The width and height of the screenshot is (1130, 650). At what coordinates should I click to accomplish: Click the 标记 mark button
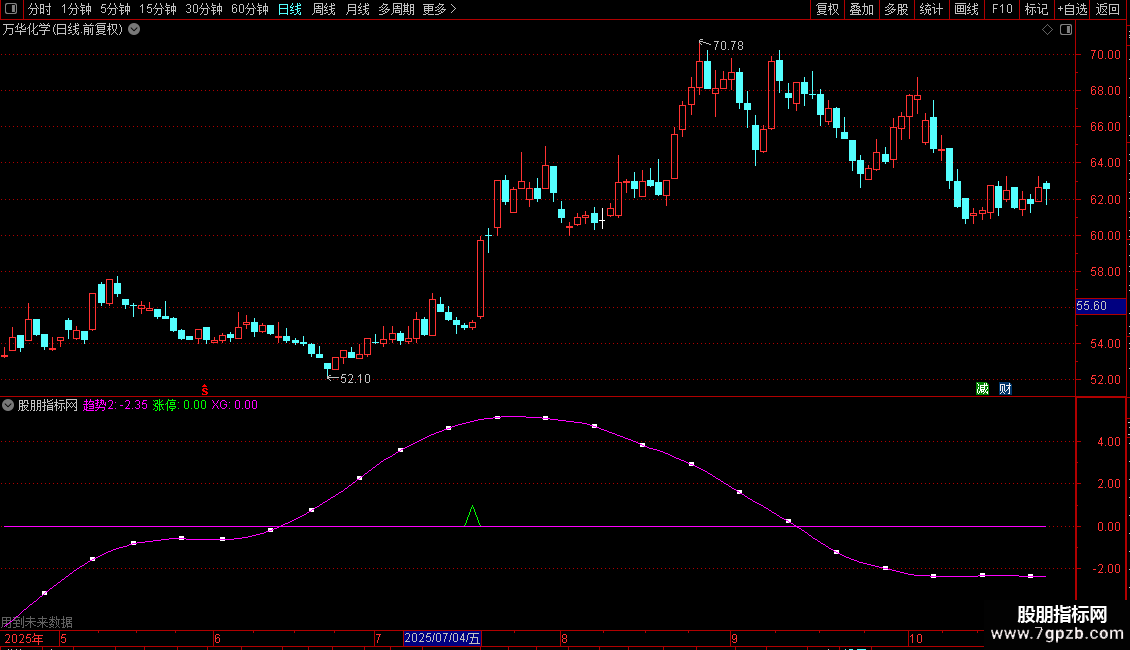[1036, 9]
